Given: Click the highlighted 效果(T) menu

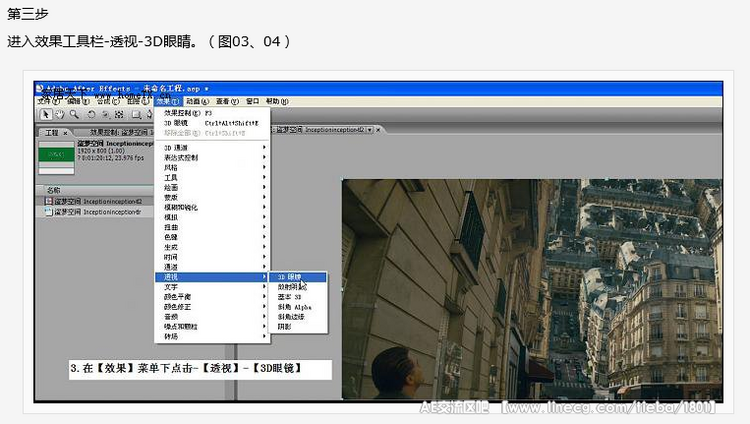Looking at the screenshot, I should pyautogui.click(x=167, y=101).
